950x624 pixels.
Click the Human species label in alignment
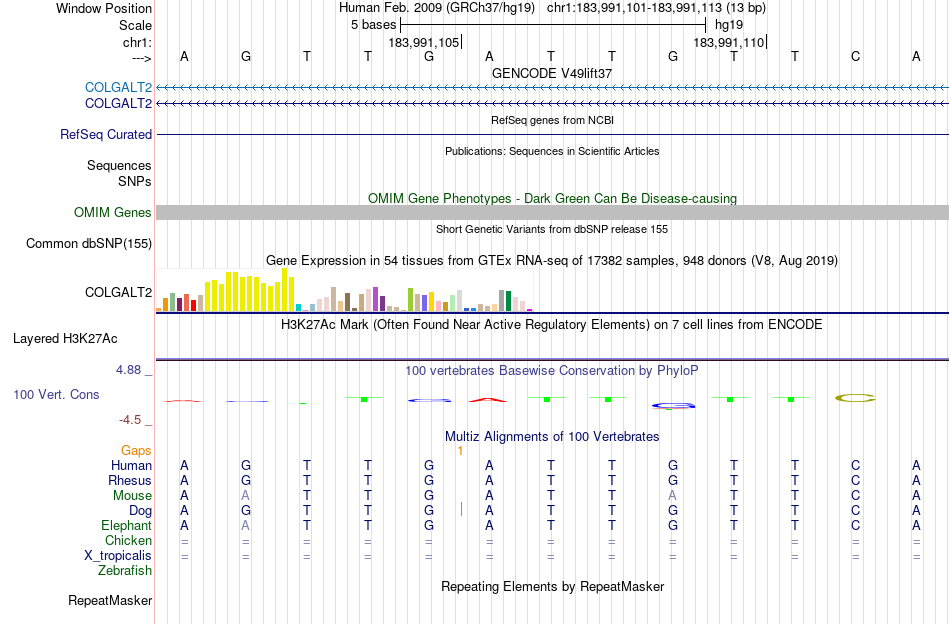click(131, 465)
